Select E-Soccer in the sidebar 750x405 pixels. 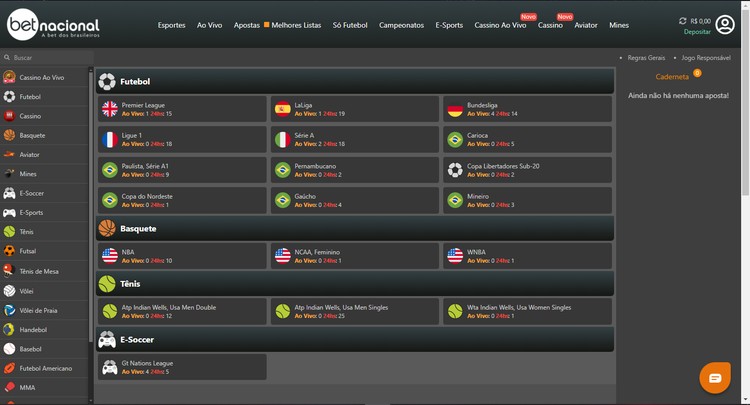tap(44, 193)
